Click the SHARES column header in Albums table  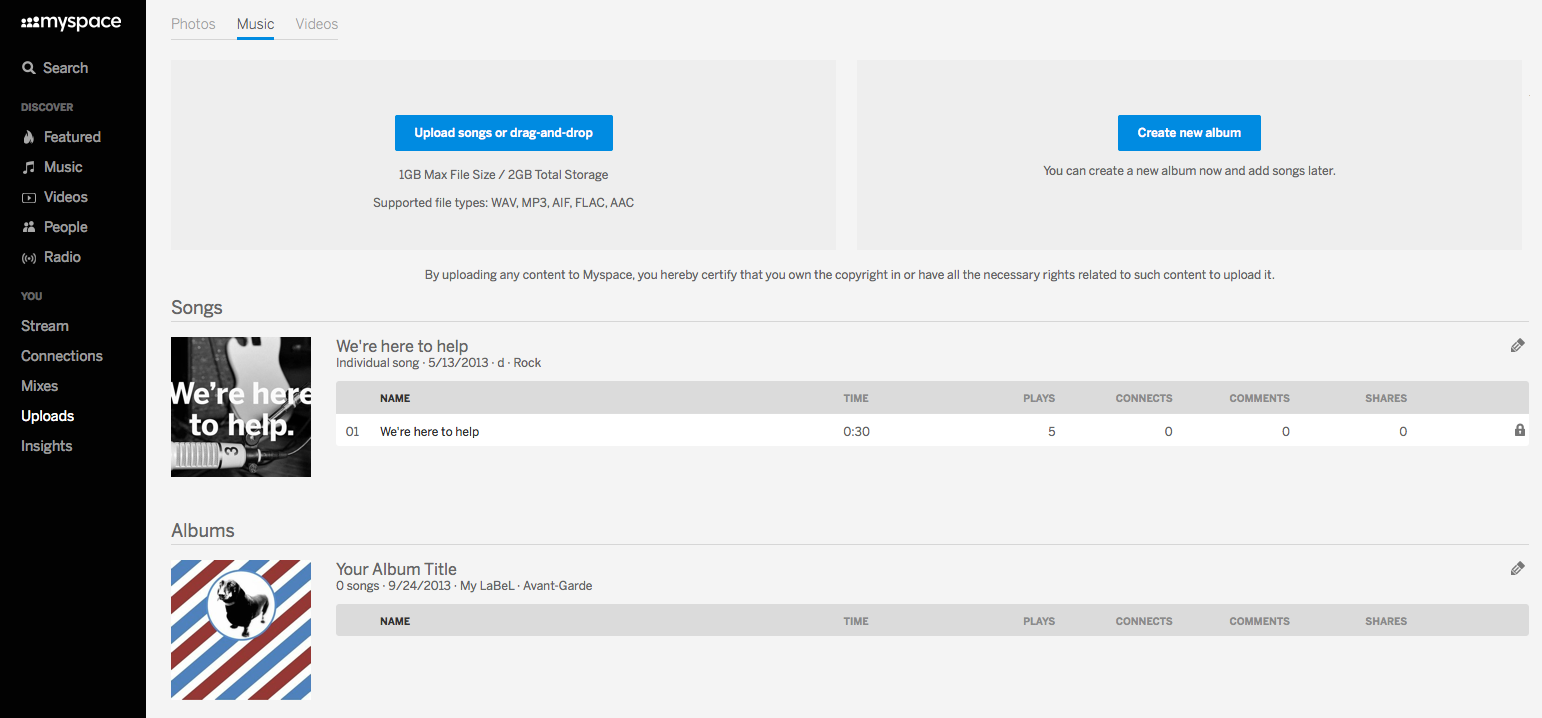coord(1386,621)
